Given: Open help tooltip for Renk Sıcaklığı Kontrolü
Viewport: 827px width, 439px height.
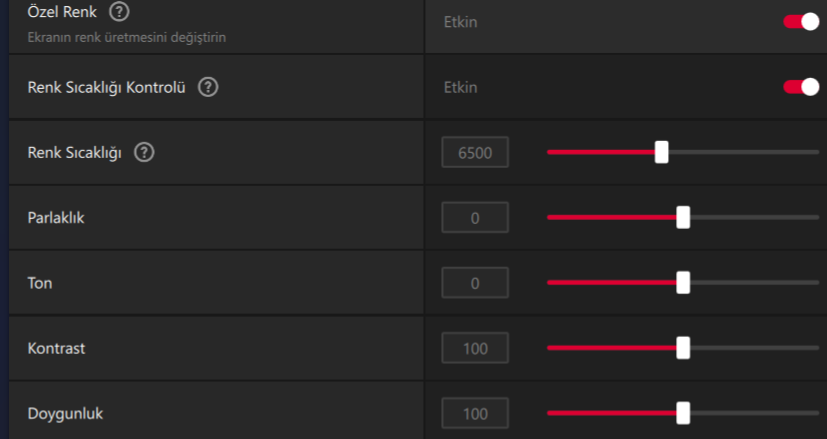Looking at the screenshot, I should tap(207, 87).
